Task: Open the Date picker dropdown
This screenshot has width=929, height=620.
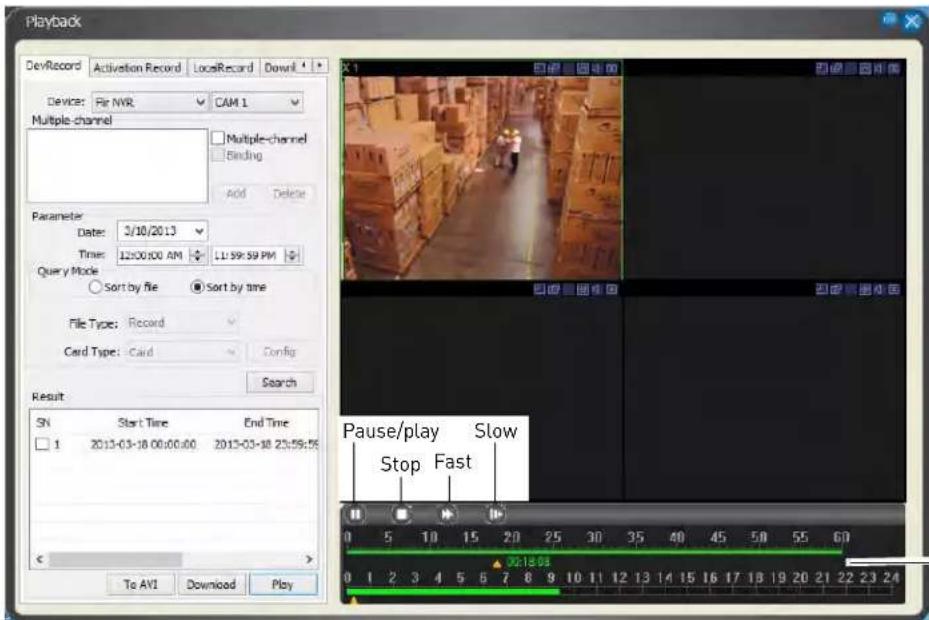Action: [x=200, y=231]
